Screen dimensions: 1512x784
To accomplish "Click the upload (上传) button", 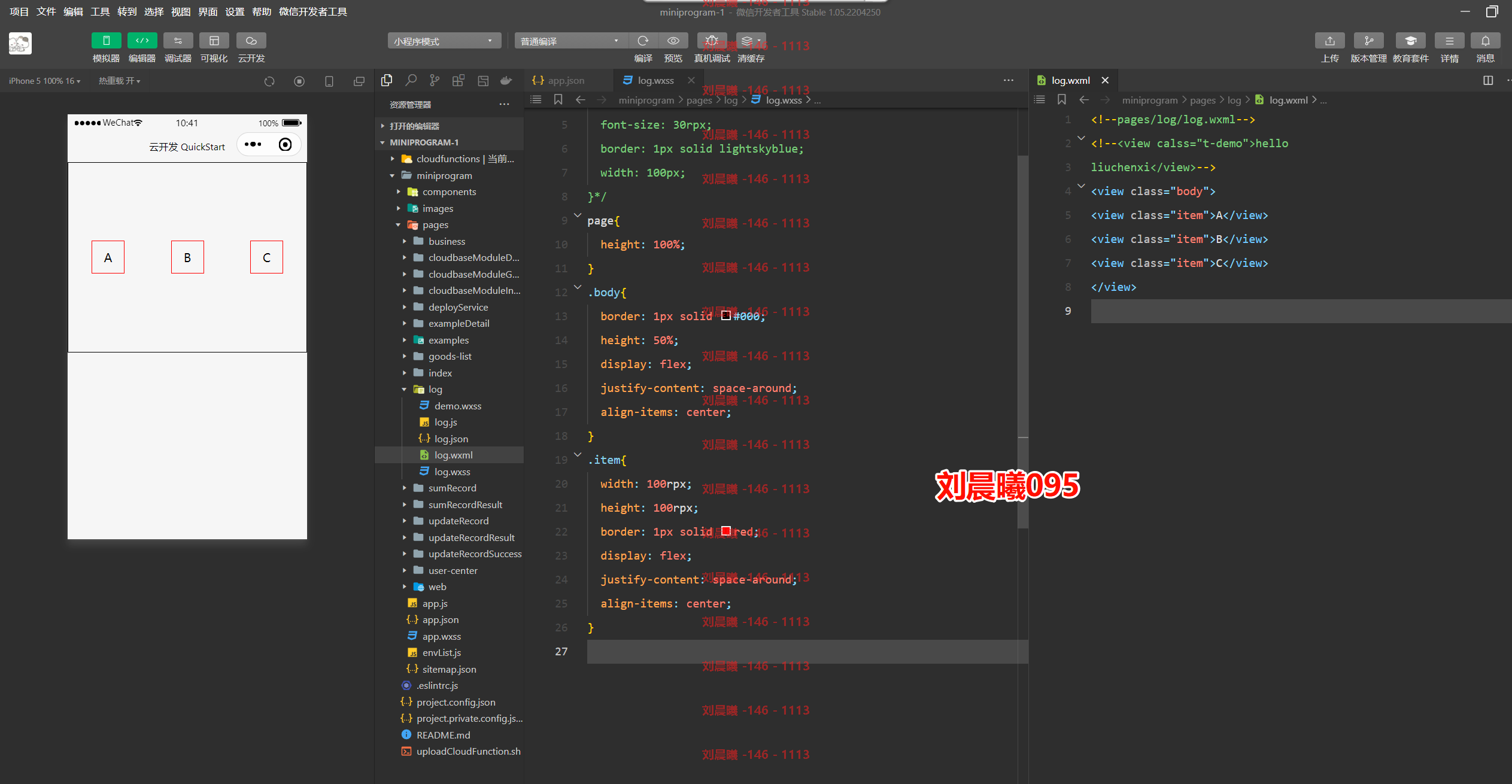I will 1329,41.
